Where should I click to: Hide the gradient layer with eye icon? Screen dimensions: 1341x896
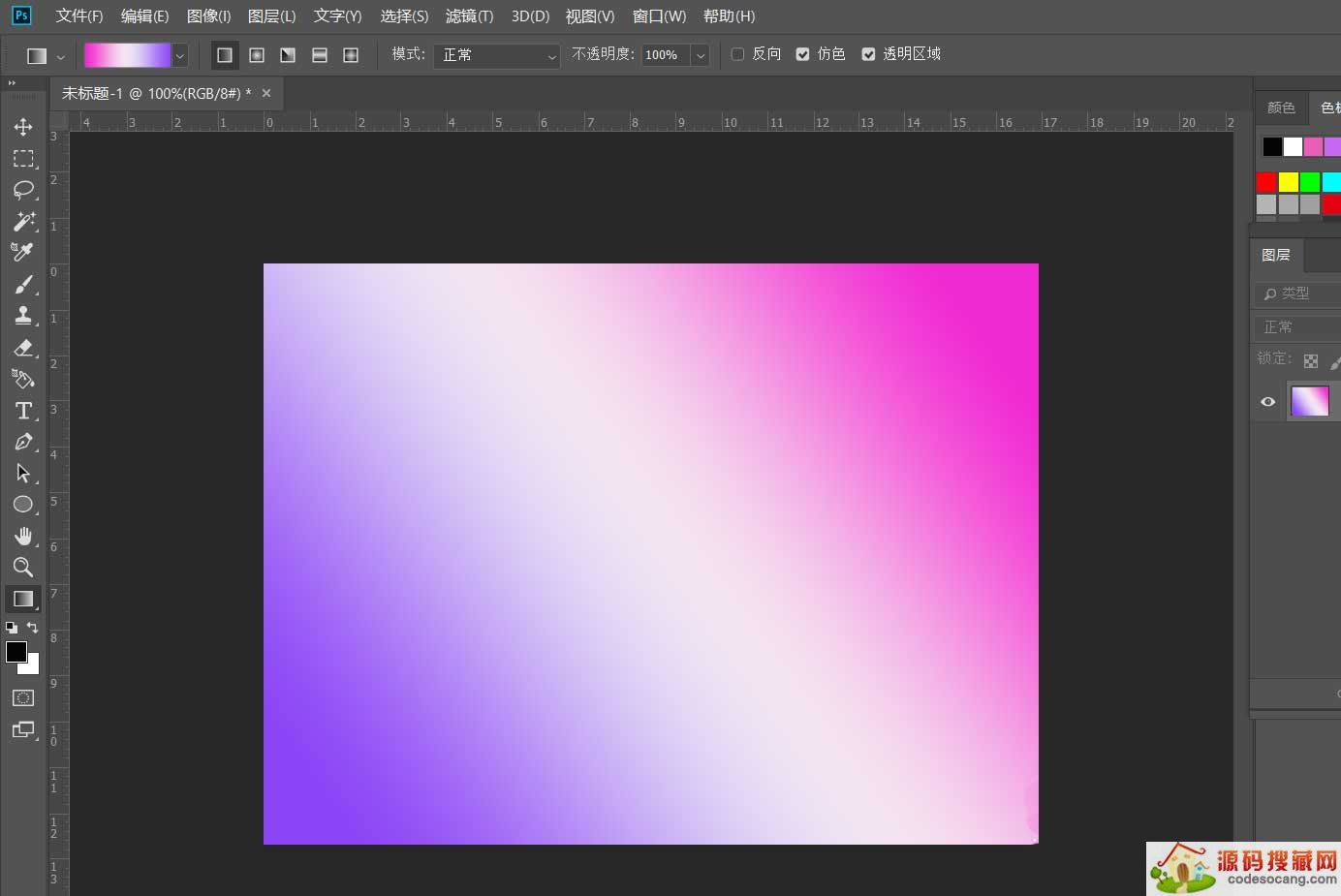coord(1267,401)
